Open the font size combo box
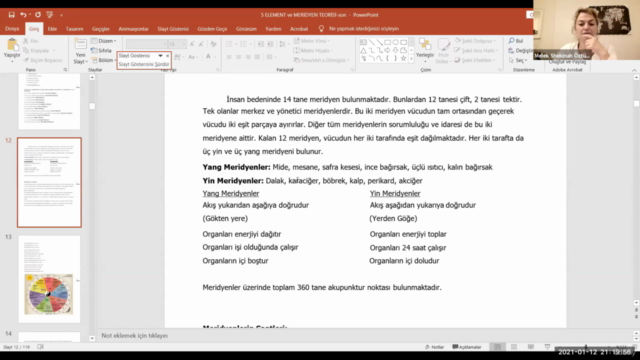This screenshot has width=640, height=360. 177,44
